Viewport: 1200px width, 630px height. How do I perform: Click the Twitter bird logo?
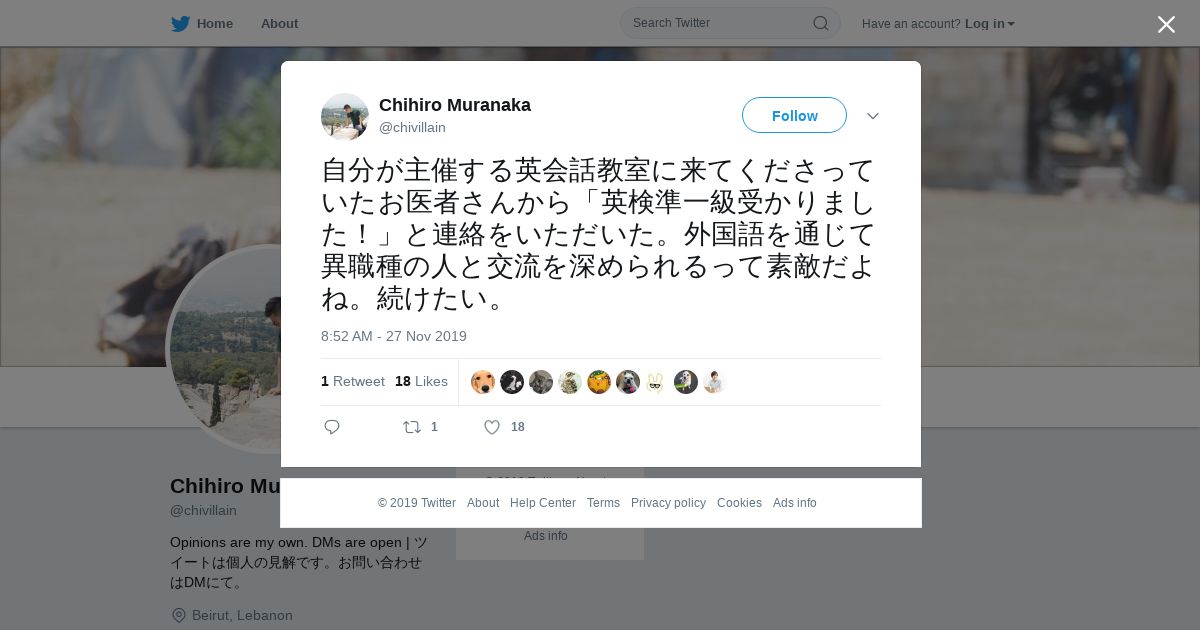(180, 23)
